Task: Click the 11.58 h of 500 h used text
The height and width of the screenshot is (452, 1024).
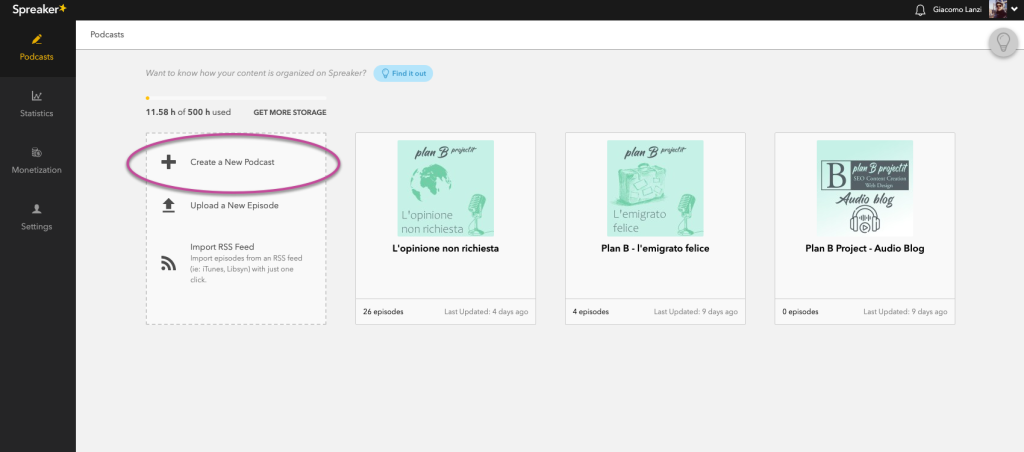Action: 188,112
